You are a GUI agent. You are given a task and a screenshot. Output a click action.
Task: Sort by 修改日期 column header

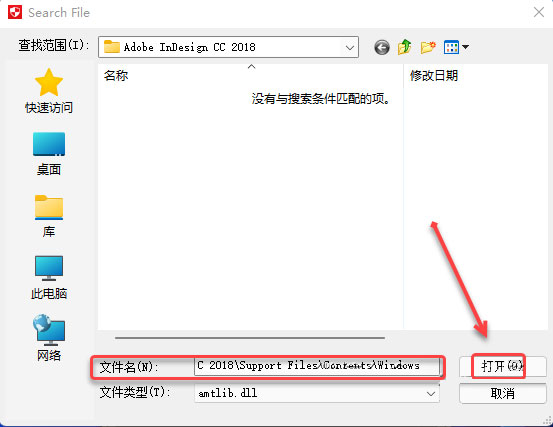[x=475, y=75]
